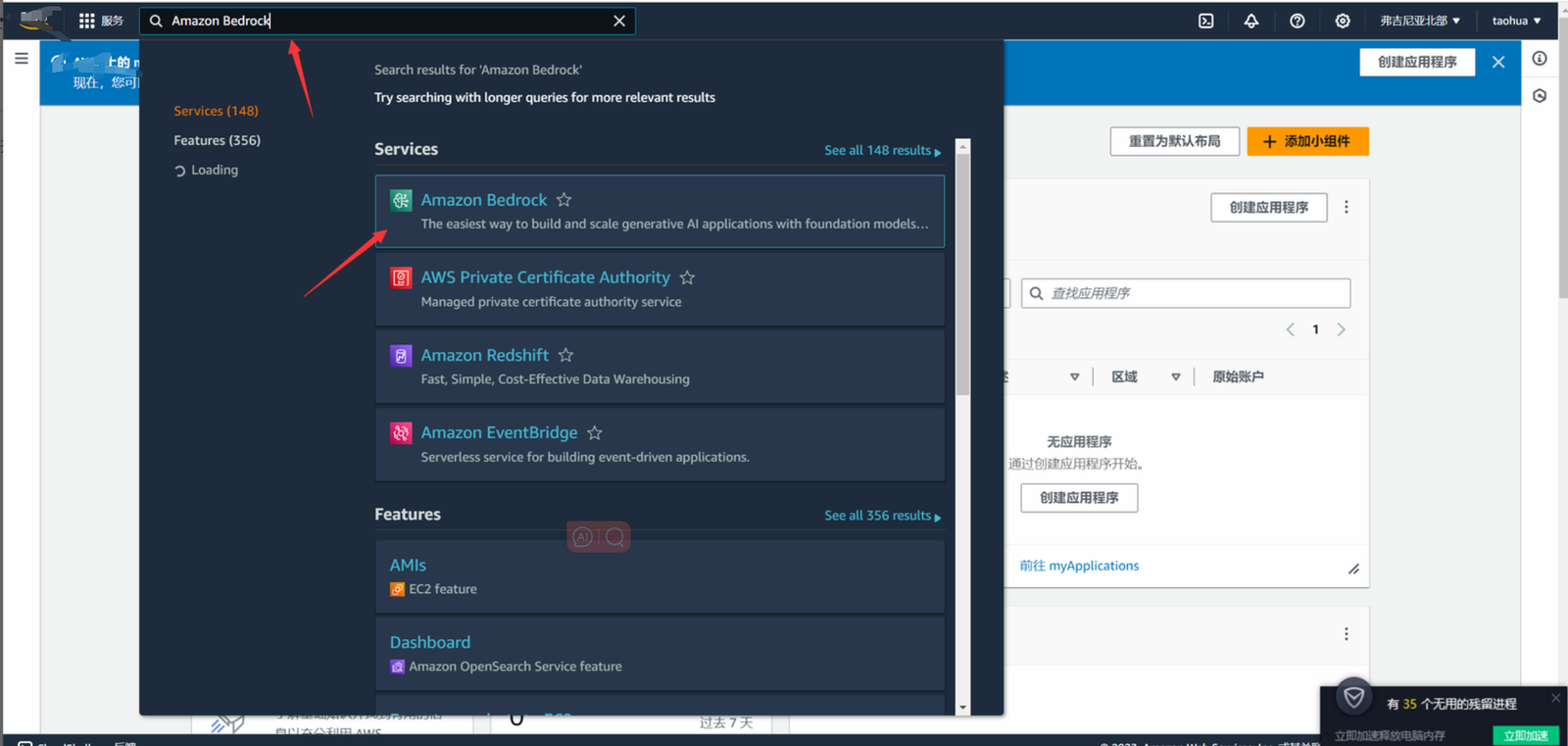Open the Amazon Redshift search result
The width and height of the screenshot is (1568, 746).
(x=660, y=366)
